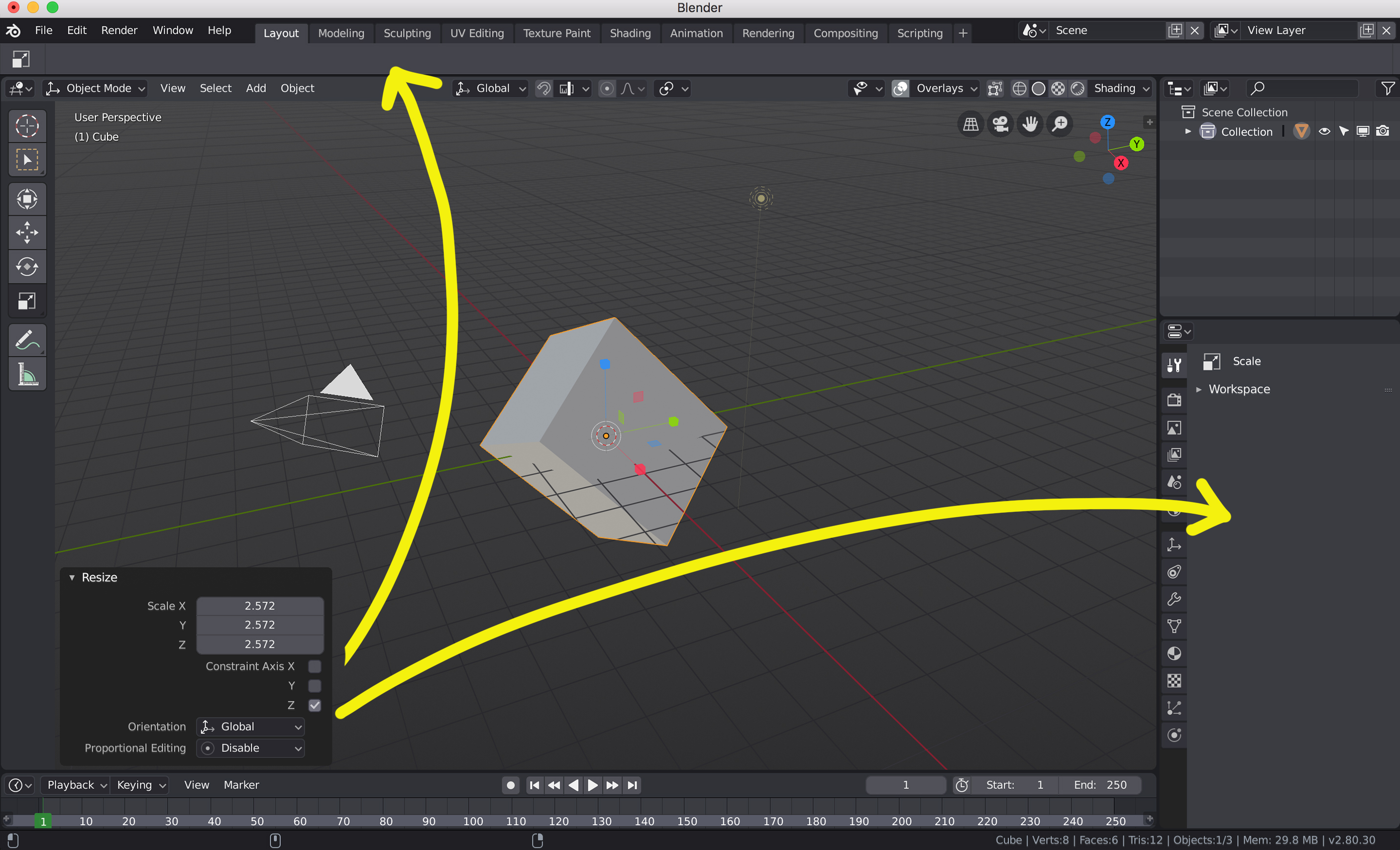Pick the Rotate tool
This screenshot has height=850, width=1400.
tap(27, 266)
